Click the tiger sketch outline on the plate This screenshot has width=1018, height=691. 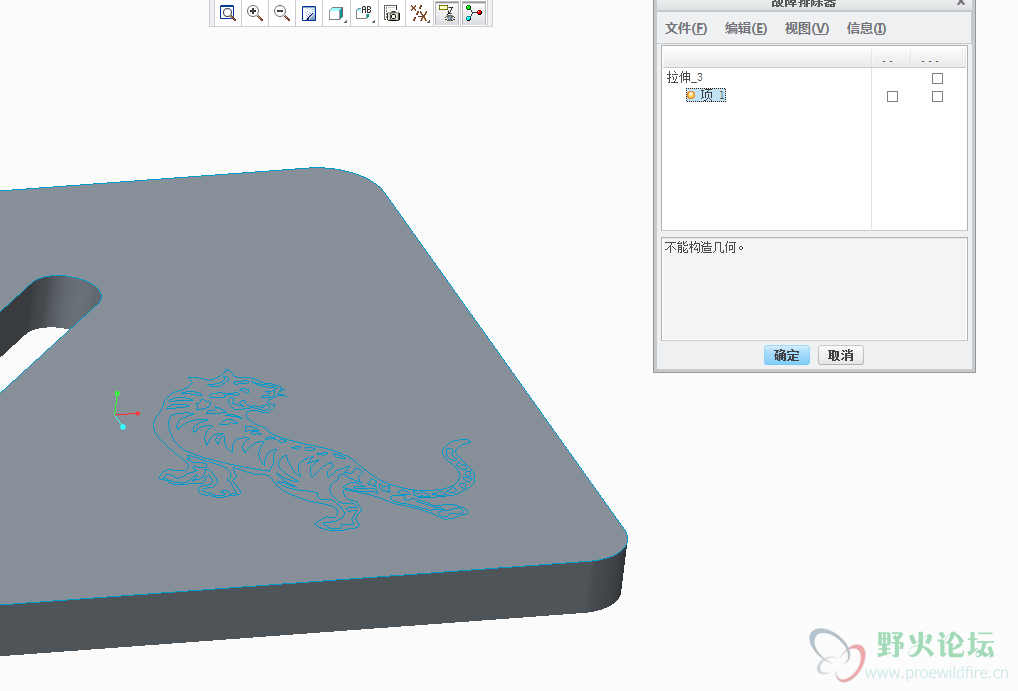point(314,450)
